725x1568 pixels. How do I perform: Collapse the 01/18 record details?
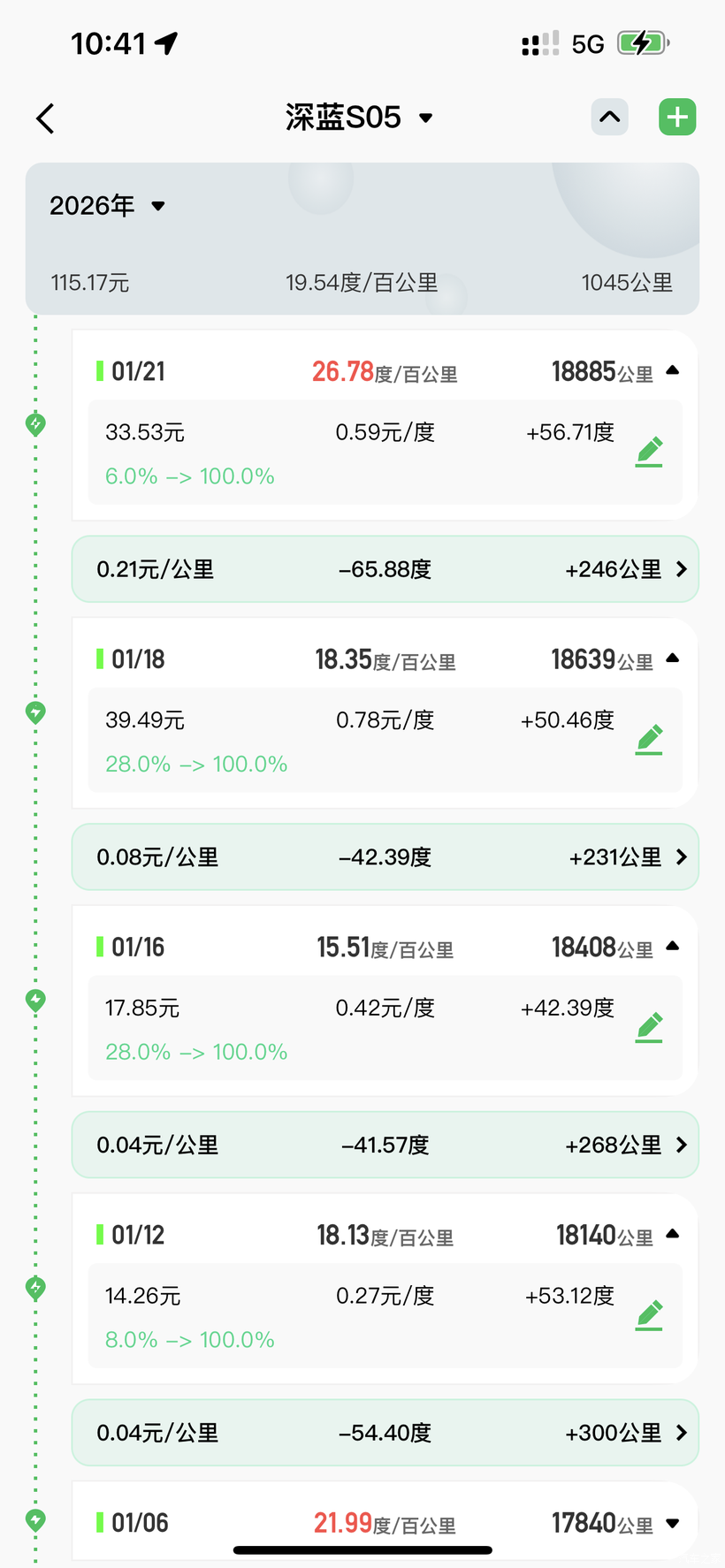tap(672, 658)
